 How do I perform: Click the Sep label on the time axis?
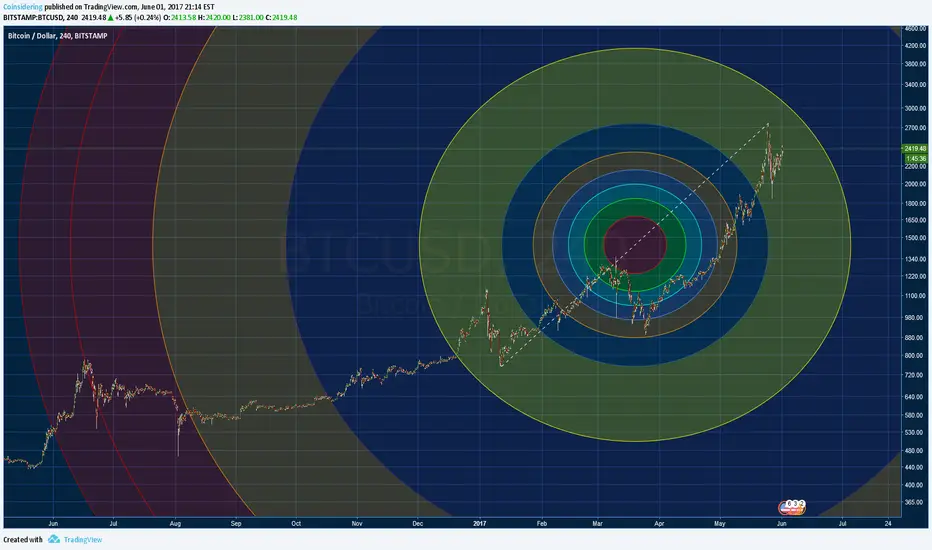236,524
